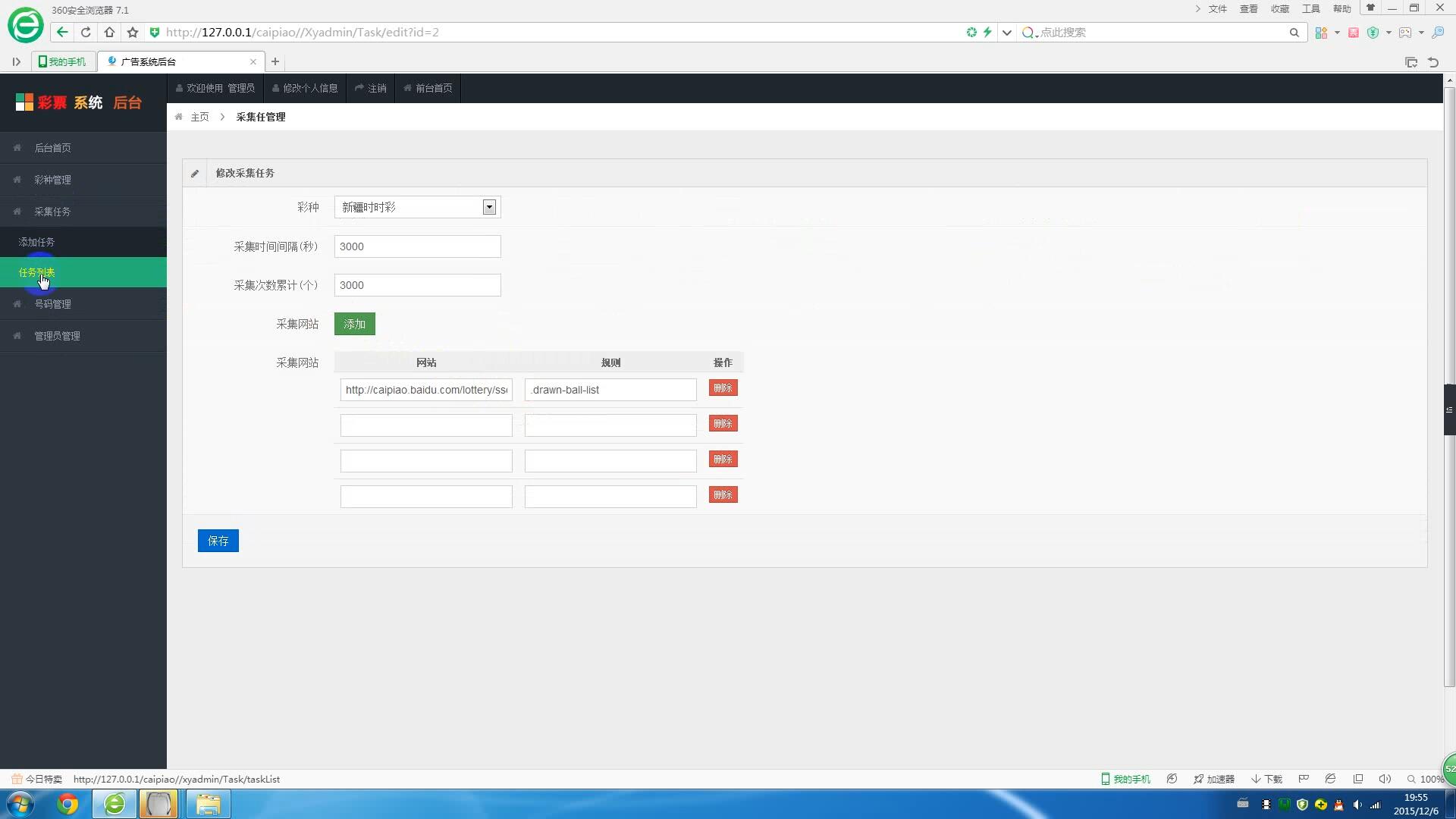The height and width of the screenshot is (819, 1456).
Task: Open 彩种管理 in the sidebar
Action: pyautogui.click(x=83, y=180)
